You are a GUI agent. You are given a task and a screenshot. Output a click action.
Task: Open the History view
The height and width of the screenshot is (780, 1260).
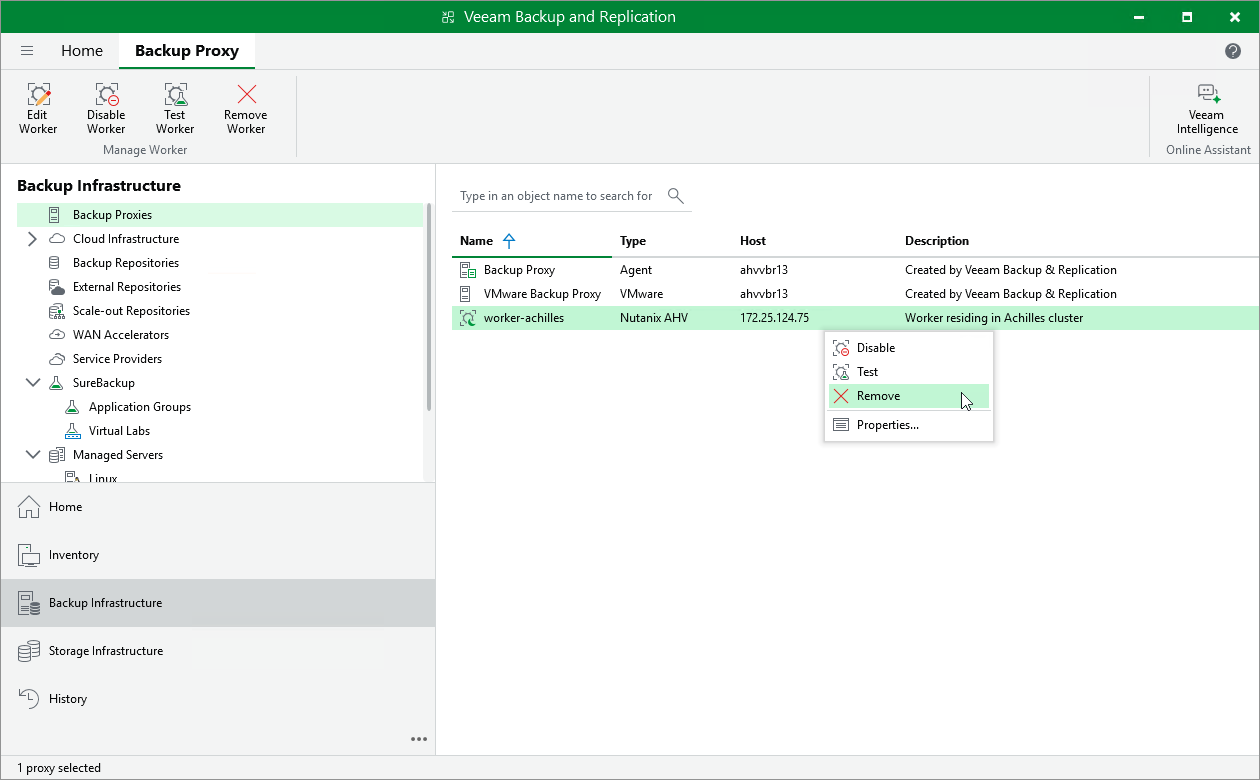click(x=218, y=699)
